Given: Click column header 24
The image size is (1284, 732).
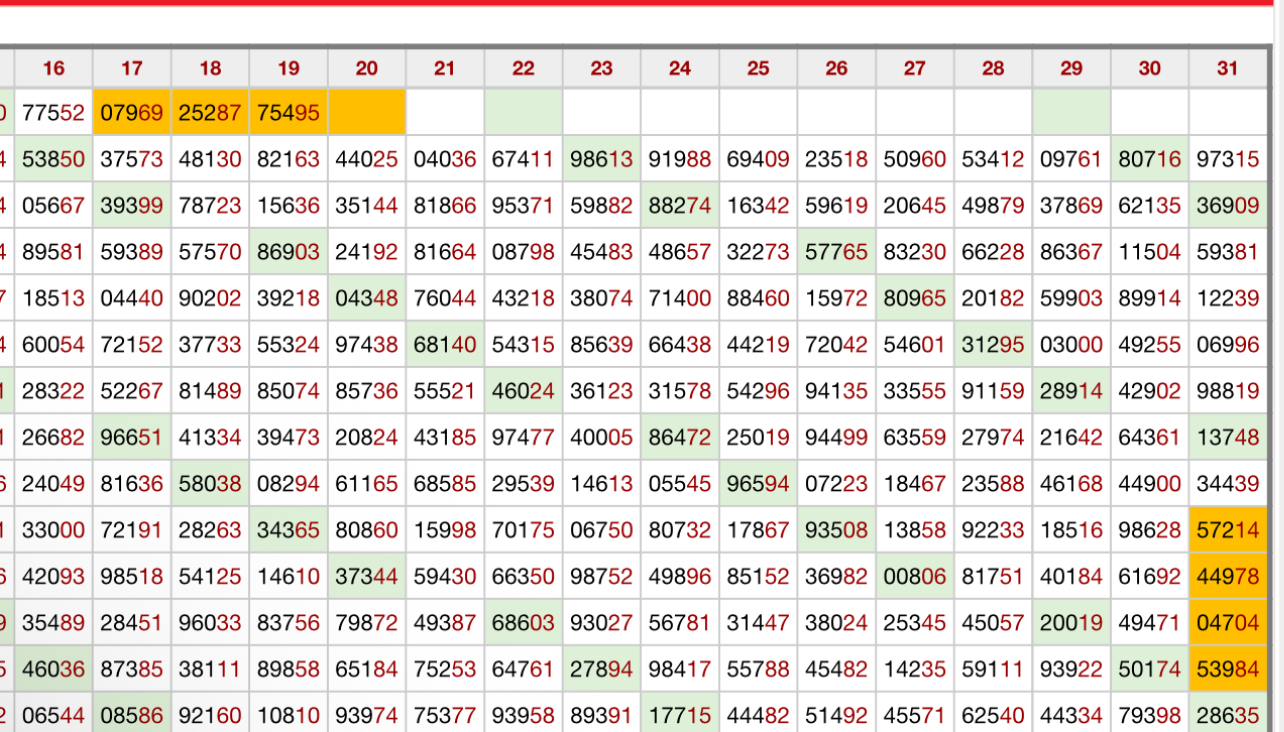Looking at the screenshot, I should (x=680, y=68).
